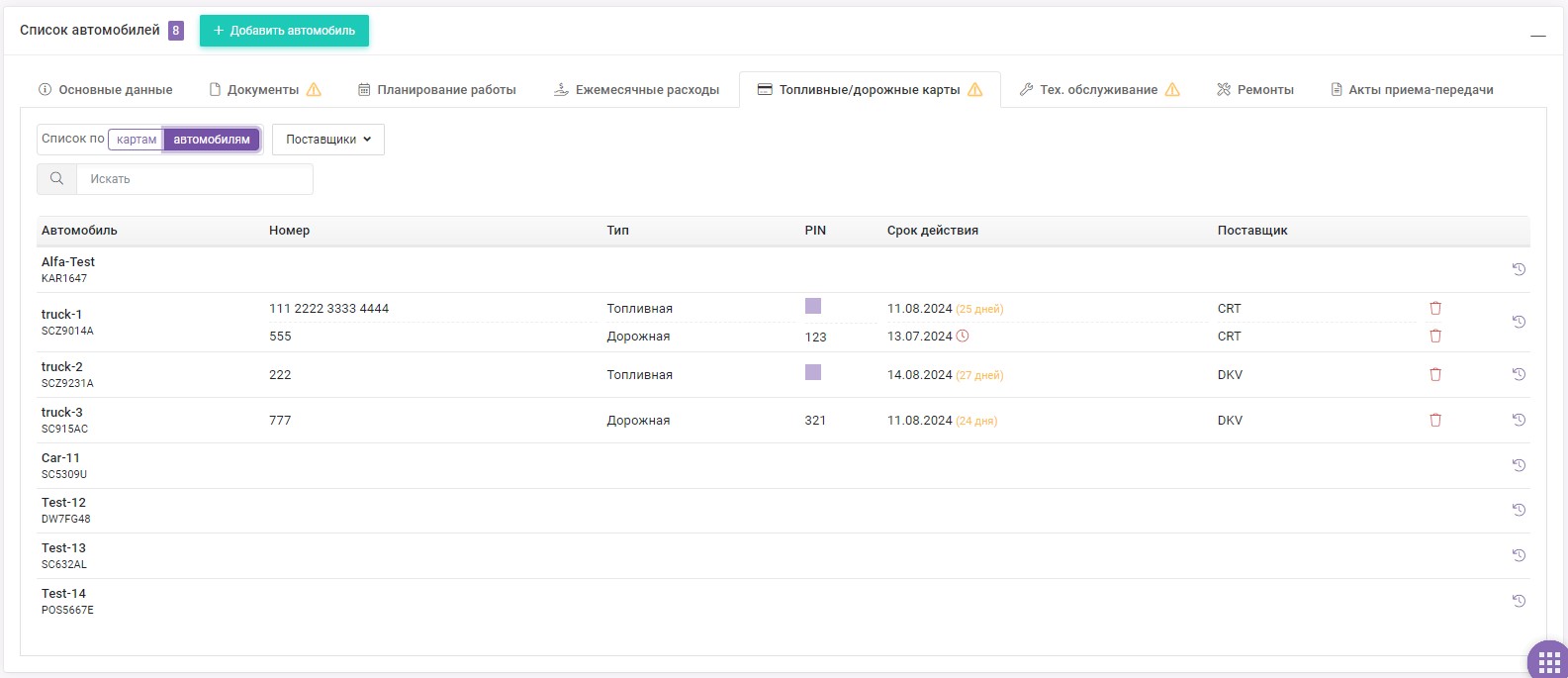Select the truck-1 vehicle name
The height and width of the screenshot is (678, 1568).
pyautogui.click(x=61, y=315)
